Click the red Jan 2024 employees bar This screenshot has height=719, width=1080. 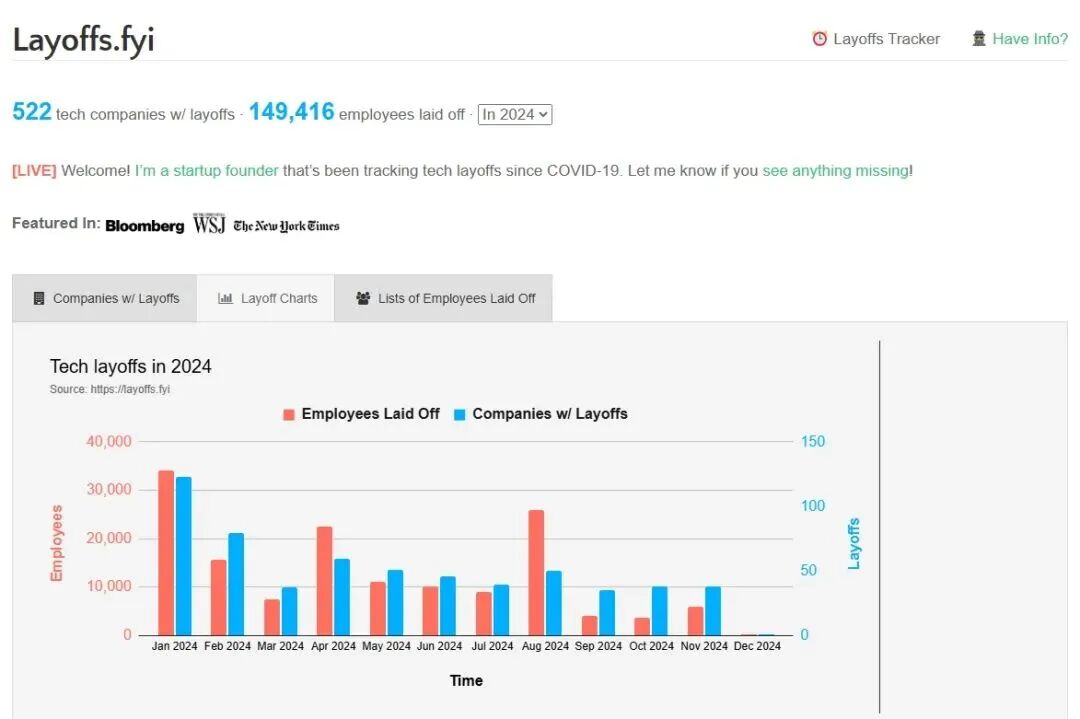point(166,553)
